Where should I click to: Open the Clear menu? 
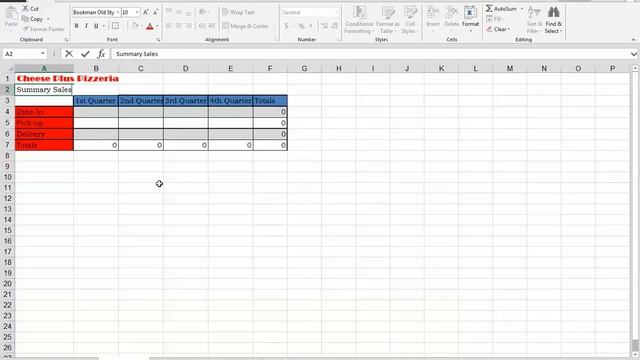(498, 29)
